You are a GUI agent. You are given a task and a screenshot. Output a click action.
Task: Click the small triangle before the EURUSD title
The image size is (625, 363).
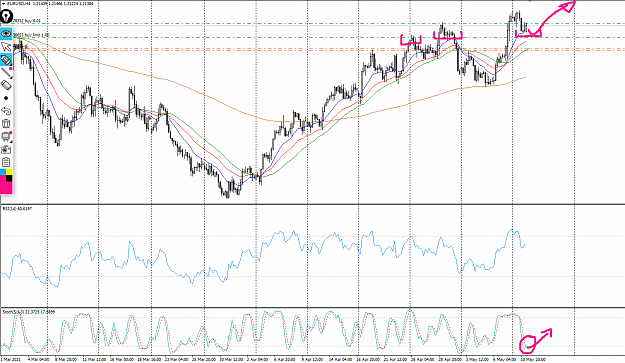click(4, 4)
